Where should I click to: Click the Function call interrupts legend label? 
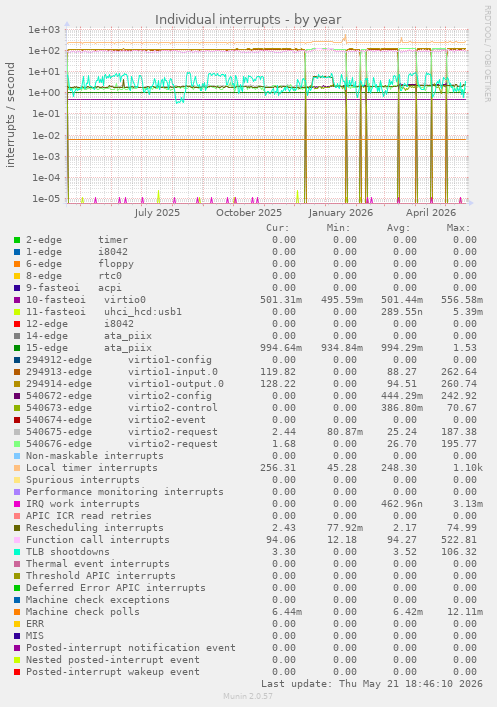(x=97, y=540)
